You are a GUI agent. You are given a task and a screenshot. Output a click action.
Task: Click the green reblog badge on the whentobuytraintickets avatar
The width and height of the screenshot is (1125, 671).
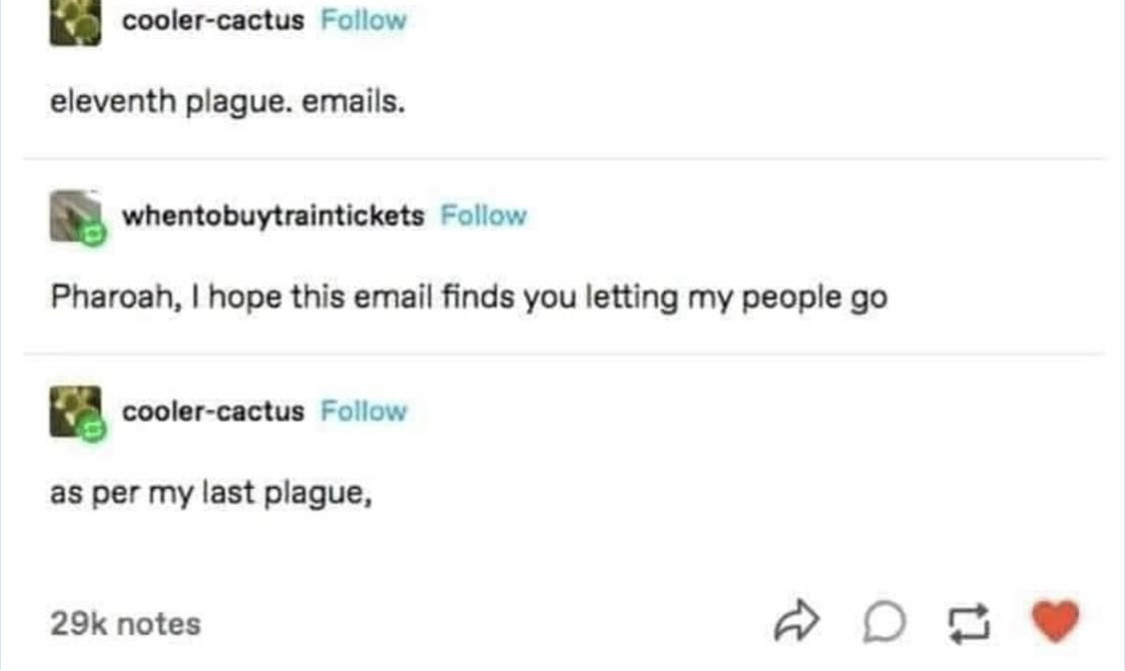point(93,234)
